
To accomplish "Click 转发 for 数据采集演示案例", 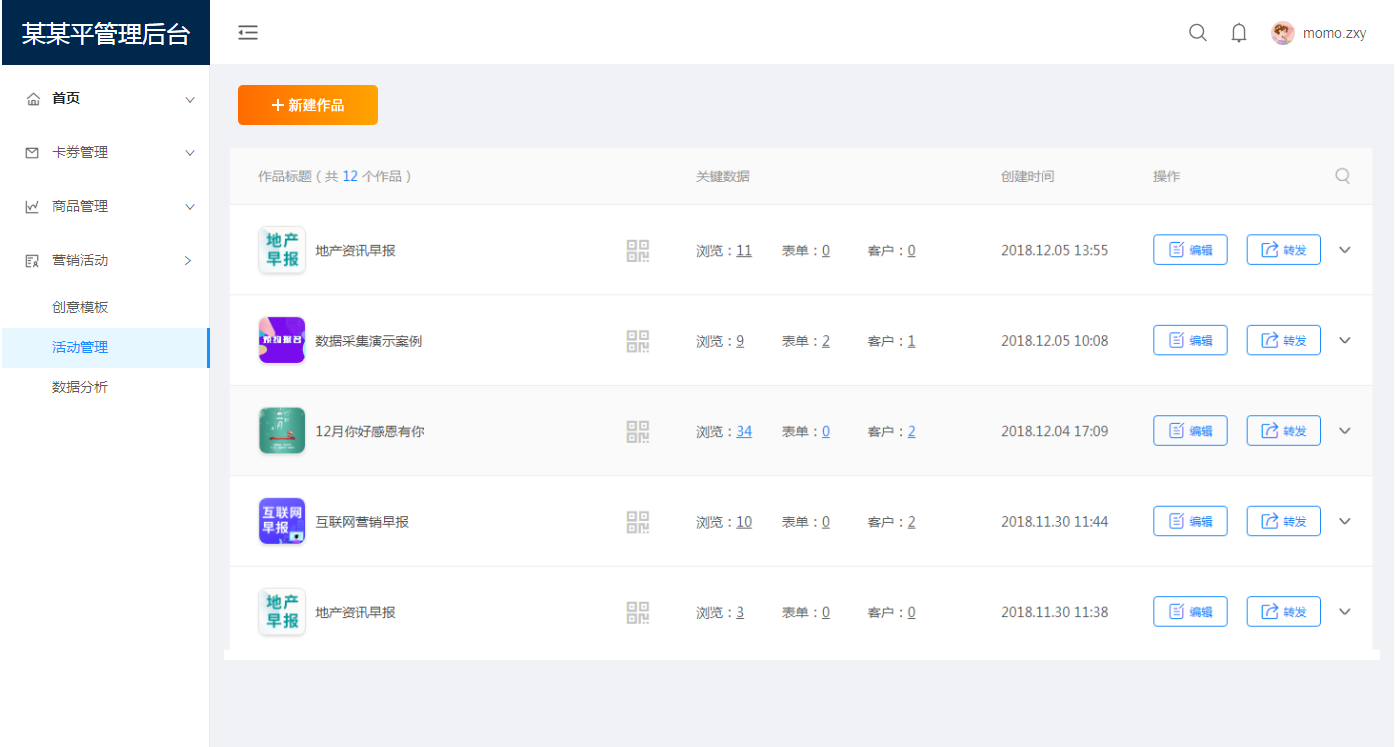I will (1284, 340).
